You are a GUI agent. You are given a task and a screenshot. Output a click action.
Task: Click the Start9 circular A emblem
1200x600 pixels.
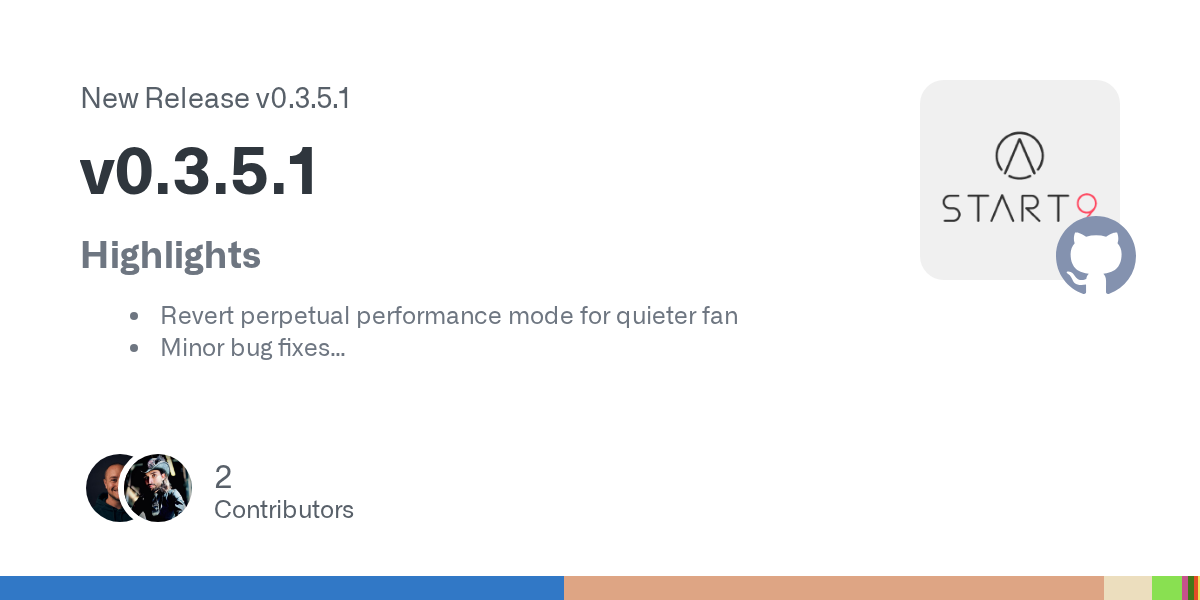(1019, 155)
